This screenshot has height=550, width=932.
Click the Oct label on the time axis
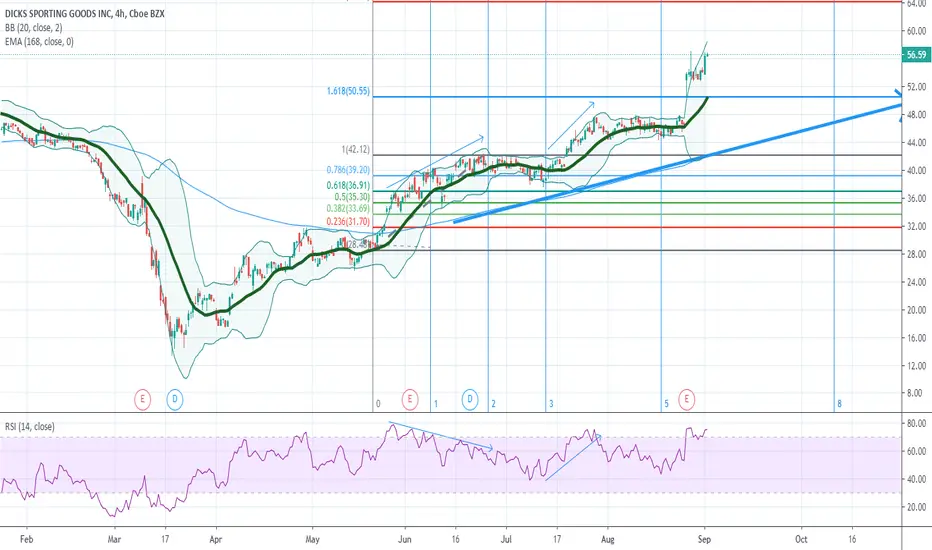point(801,539)
